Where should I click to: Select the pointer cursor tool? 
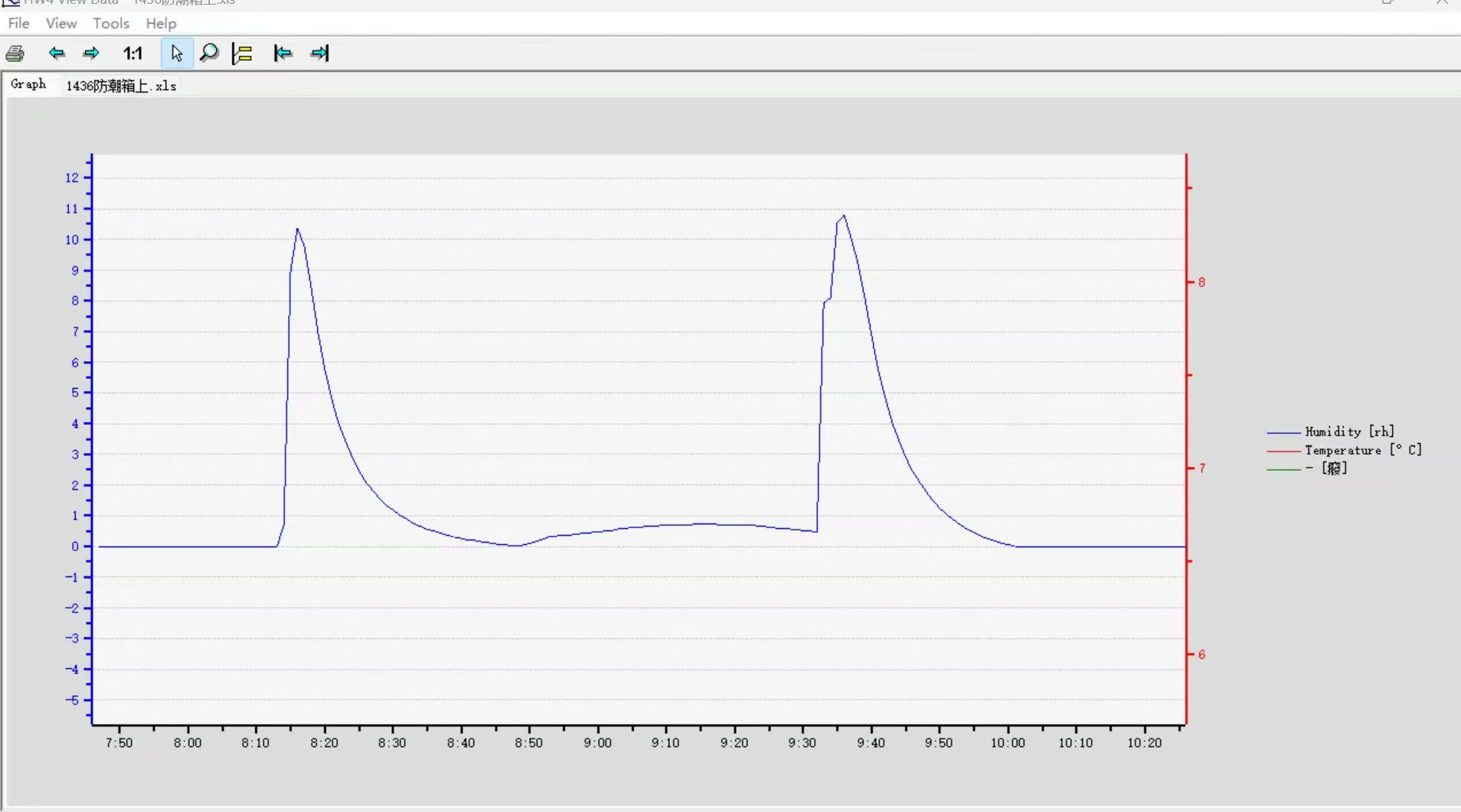[x=177, y=54]
